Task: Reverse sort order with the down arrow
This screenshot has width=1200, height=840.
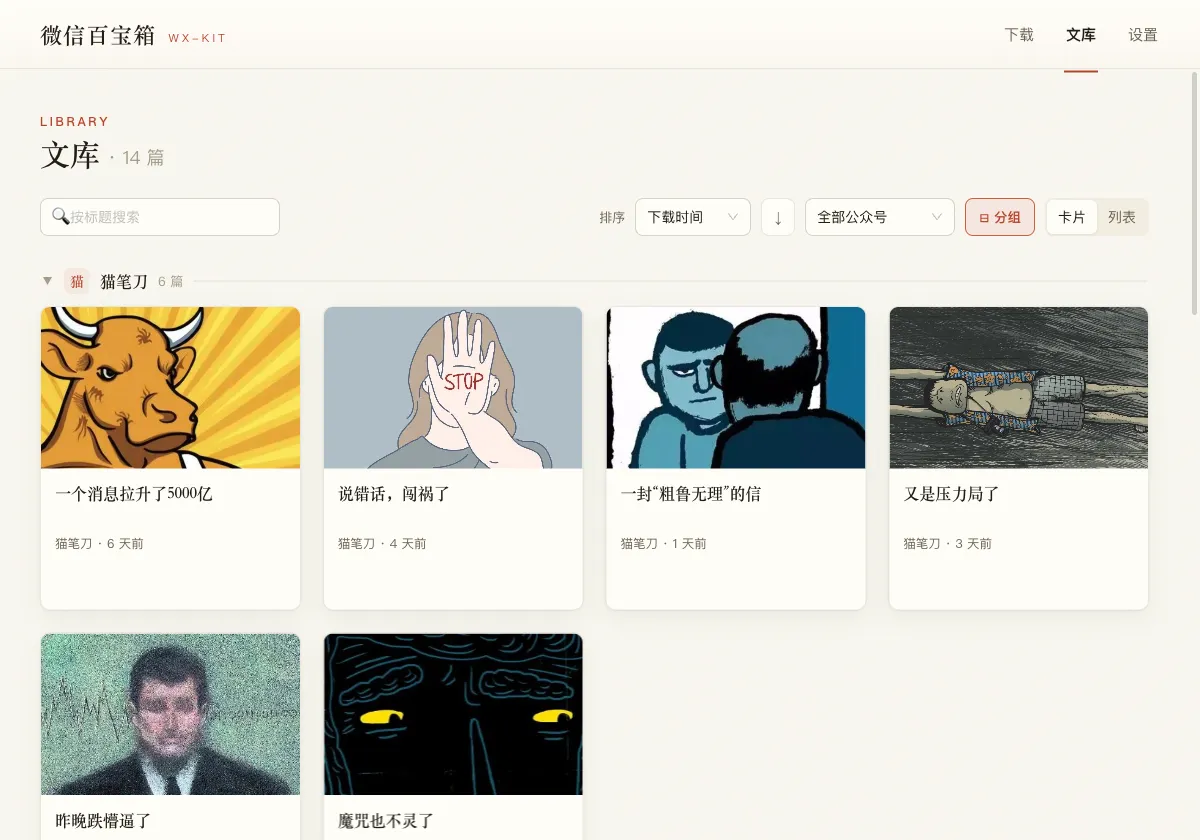Action: (x=778, y=217)
